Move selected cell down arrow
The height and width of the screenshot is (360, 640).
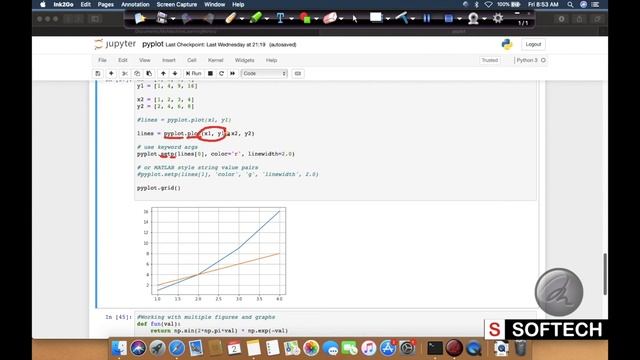[175, 73]
